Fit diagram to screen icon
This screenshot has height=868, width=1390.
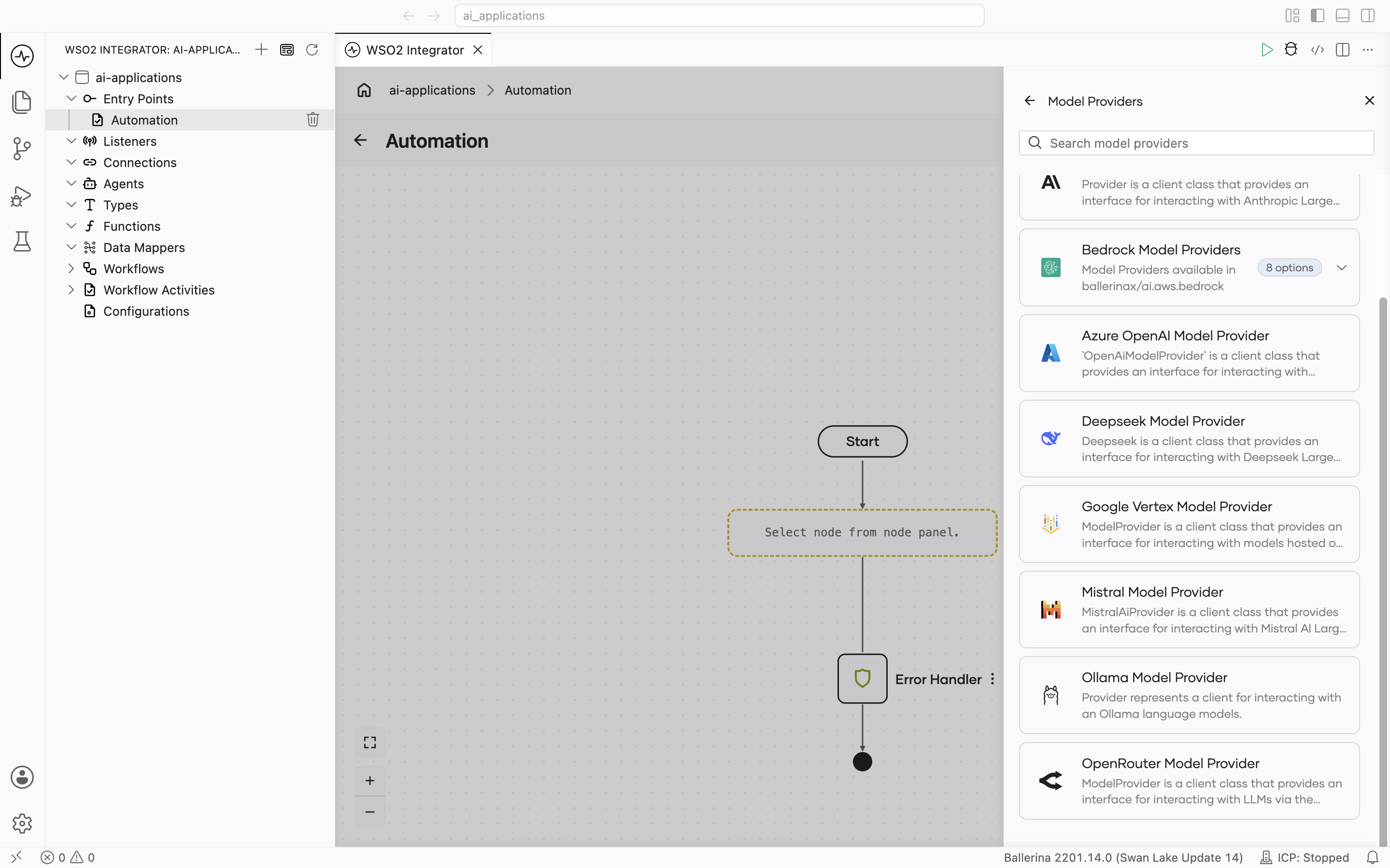370,742
